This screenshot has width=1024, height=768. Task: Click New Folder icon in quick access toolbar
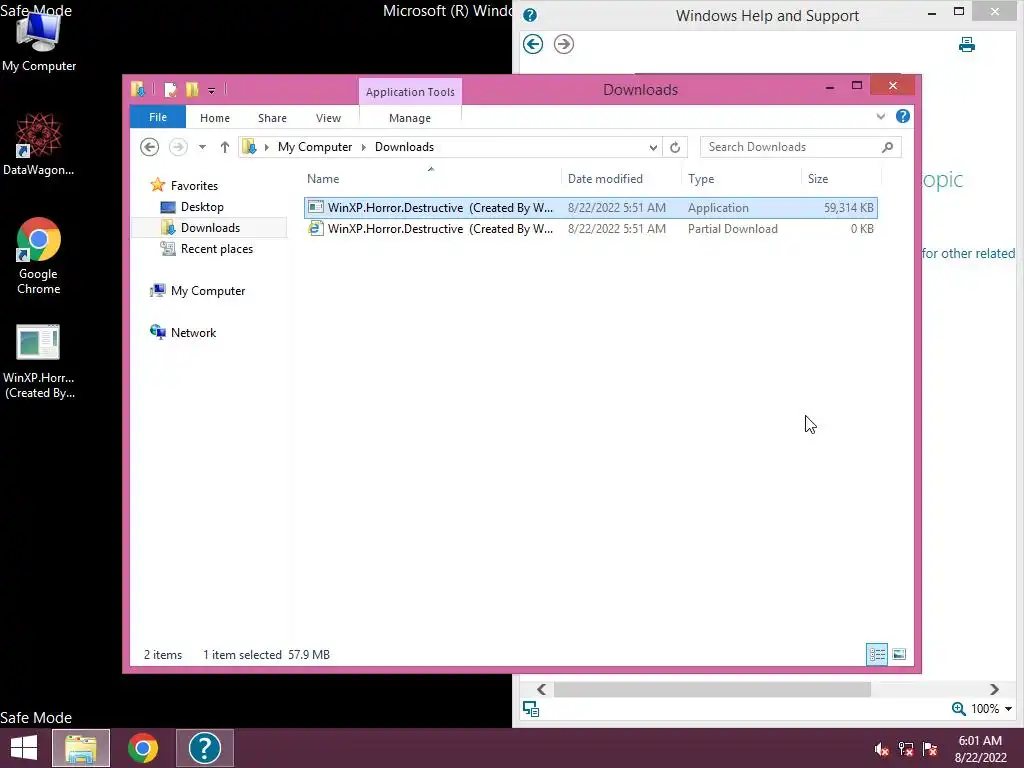tap(192, 90)
